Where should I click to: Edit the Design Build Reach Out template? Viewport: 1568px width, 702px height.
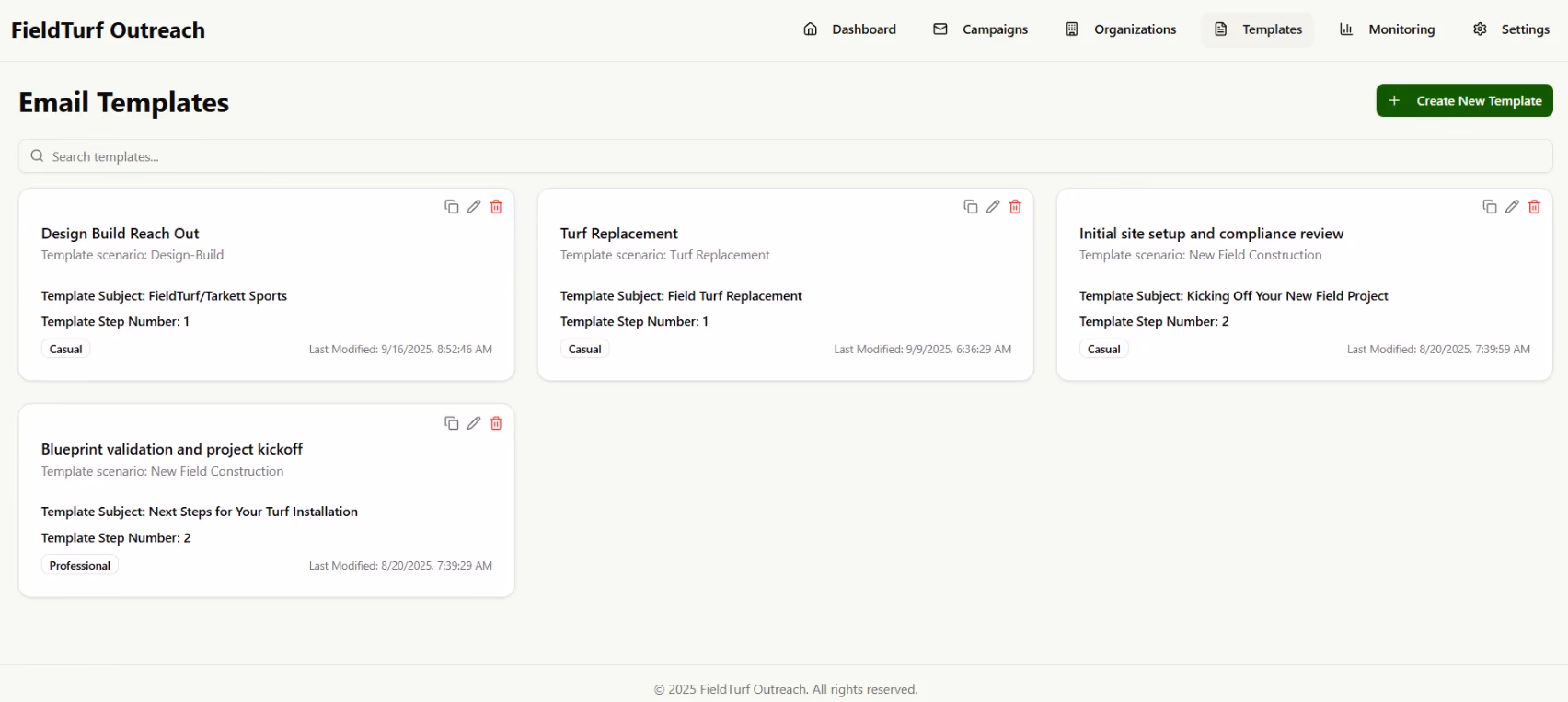pyautogui.click(x=474, y=207)
